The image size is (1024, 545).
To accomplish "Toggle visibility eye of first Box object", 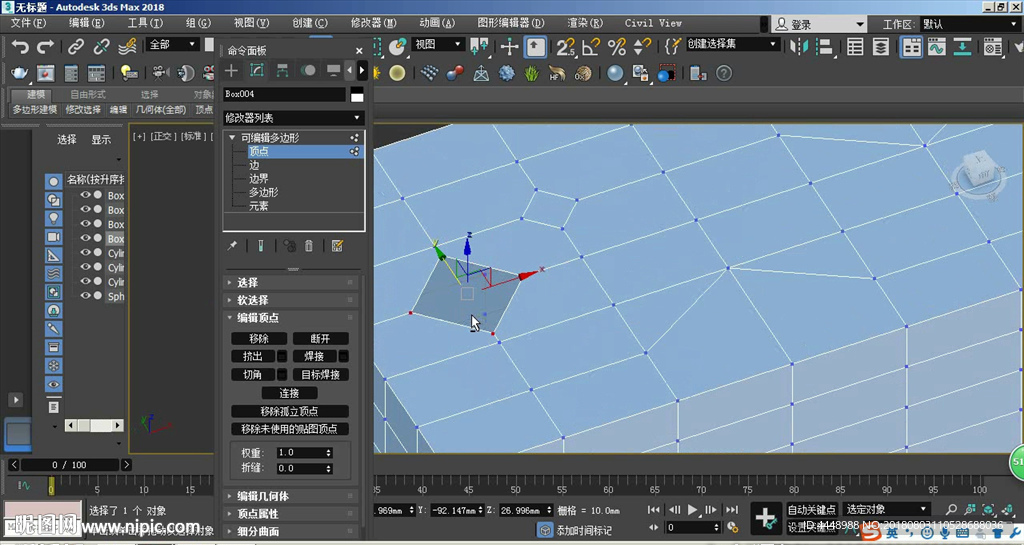I will pos(86,196).
